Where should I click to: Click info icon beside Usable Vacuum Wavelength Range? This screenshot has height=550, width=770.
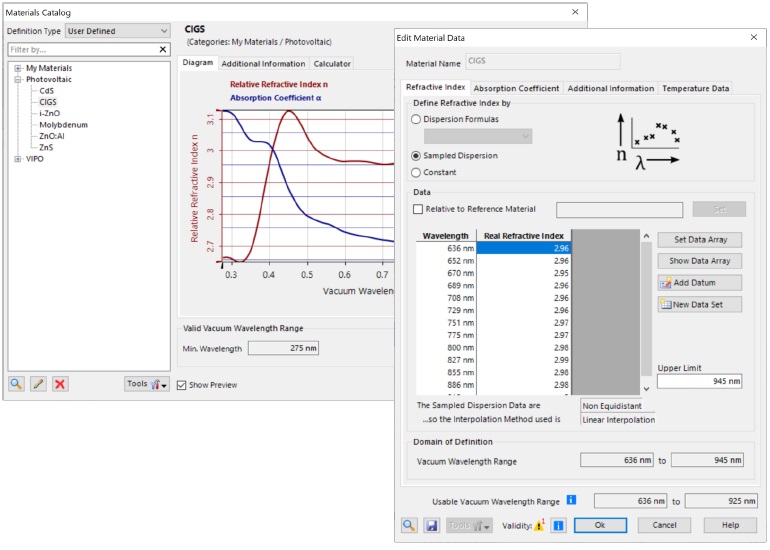pos(571,500)
